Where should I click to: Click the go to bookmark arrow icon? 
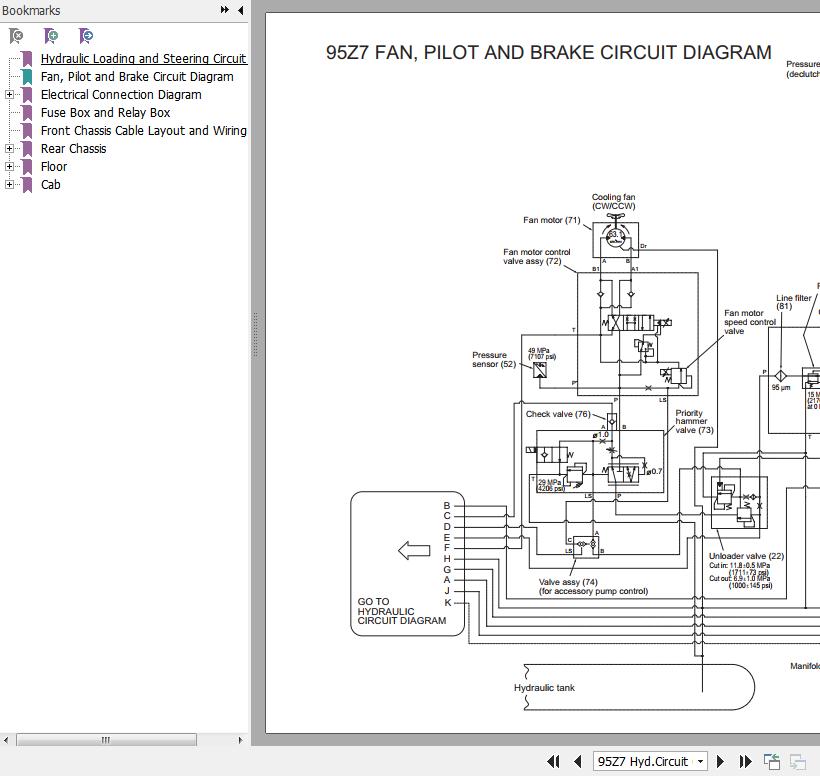[86, 36]
